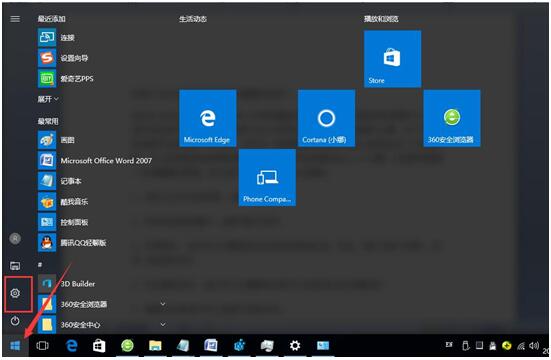Open File Explorer from Start's left rail
Viewport: 551px width, 360px height.
click(15, 266)
